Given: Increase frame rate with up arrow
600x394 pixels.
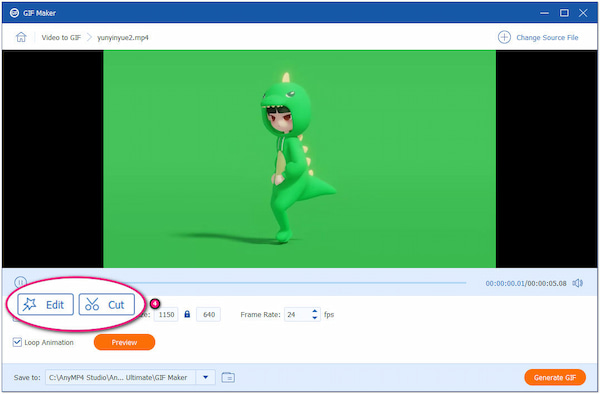Looking at the screenshot, I should 315,311.
